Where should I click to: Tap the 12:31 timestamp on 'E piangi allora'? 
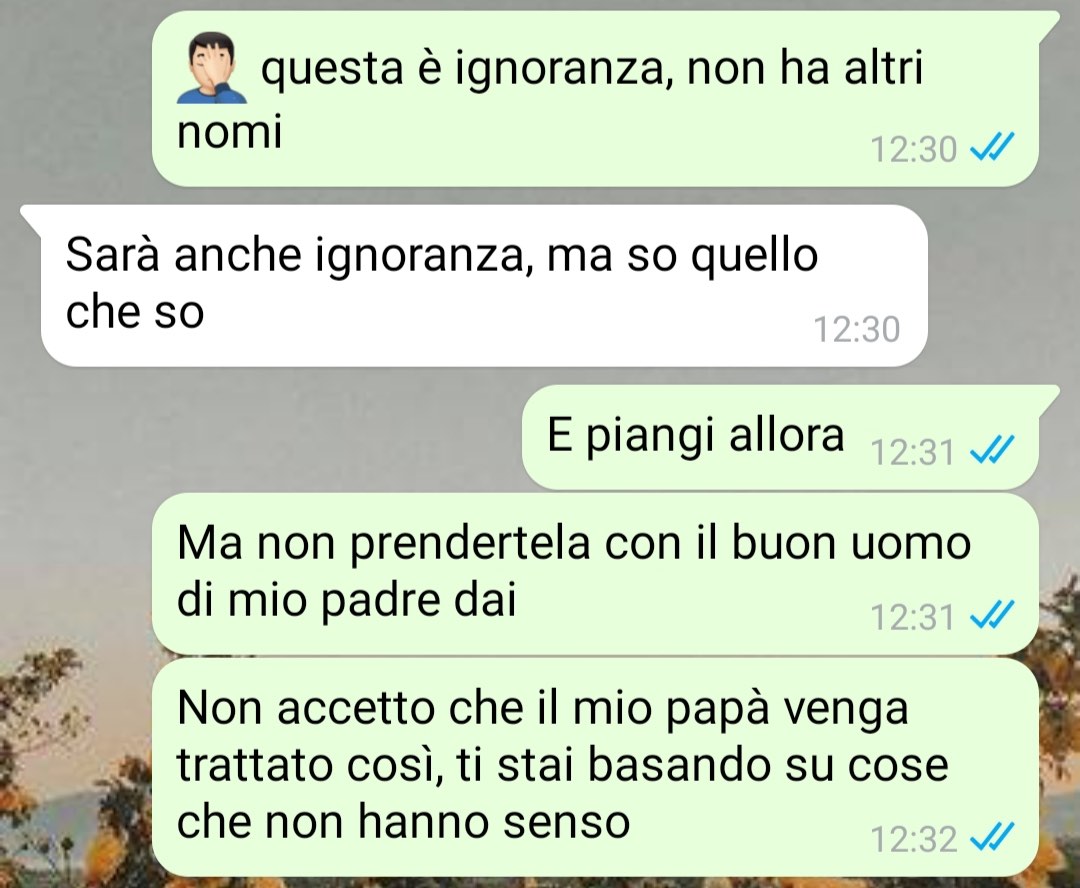coord(913,452)
